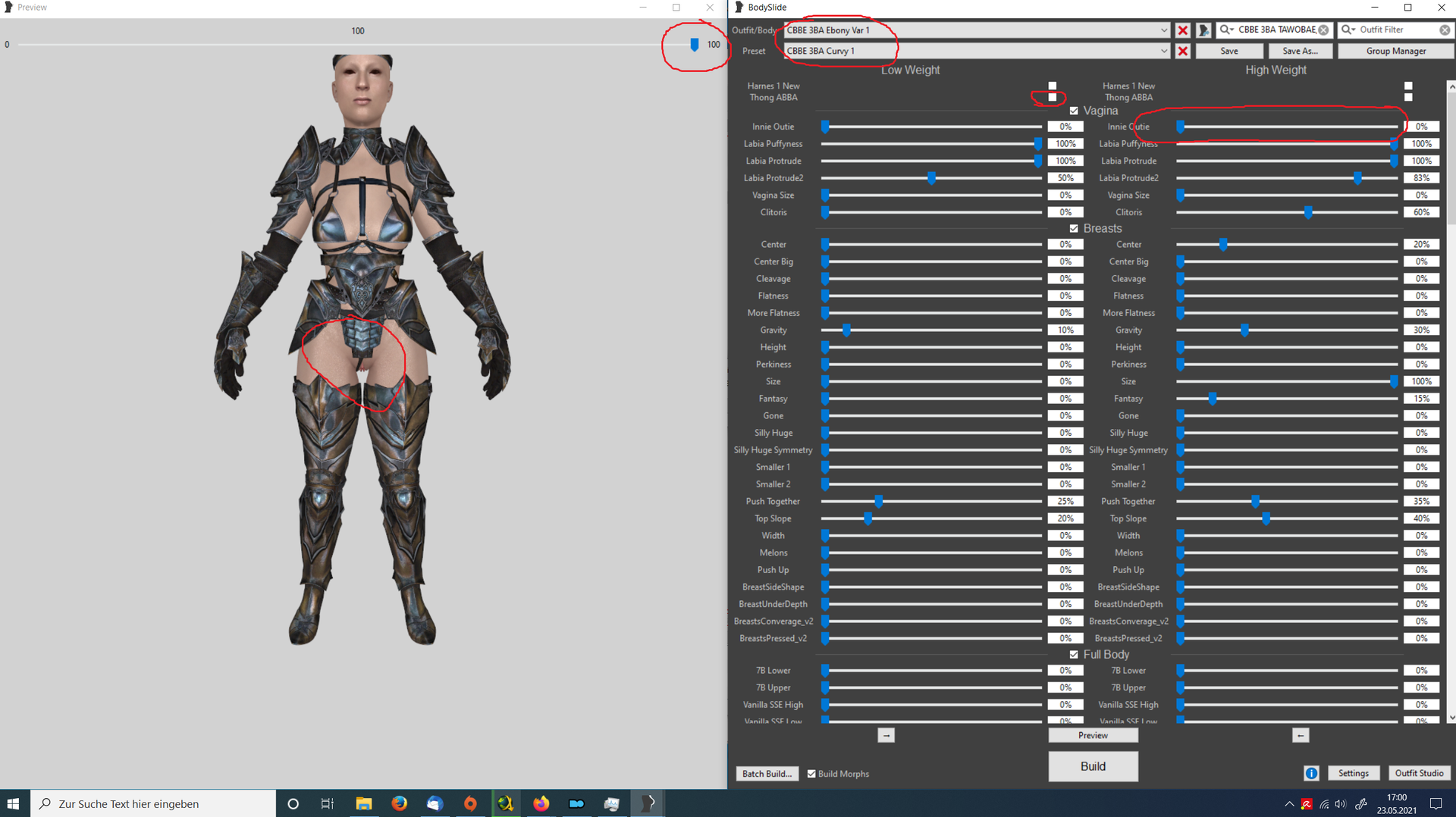
Task: Click the Low Weight Gravity slider handle
Action: 846,330
